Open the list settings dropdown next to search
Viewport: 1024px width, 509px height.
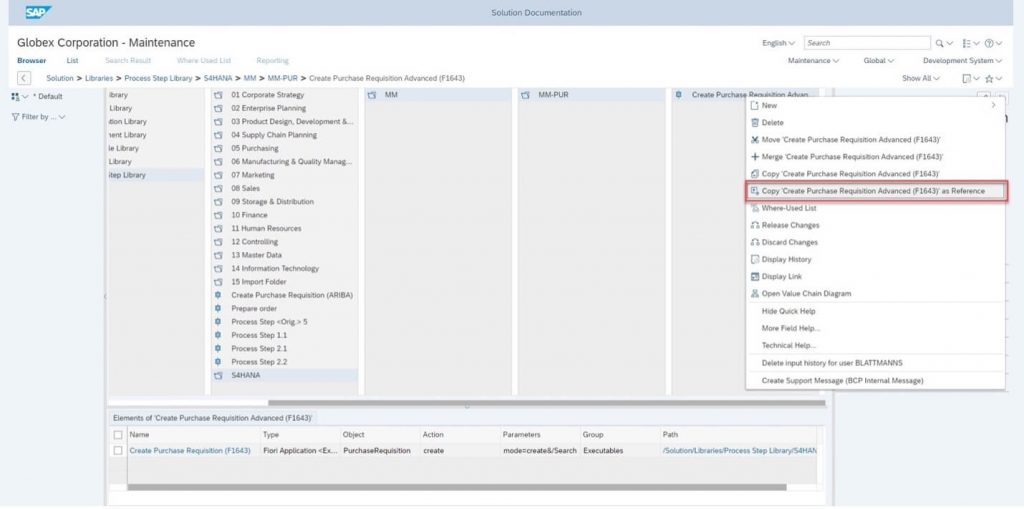coord(971,43)
